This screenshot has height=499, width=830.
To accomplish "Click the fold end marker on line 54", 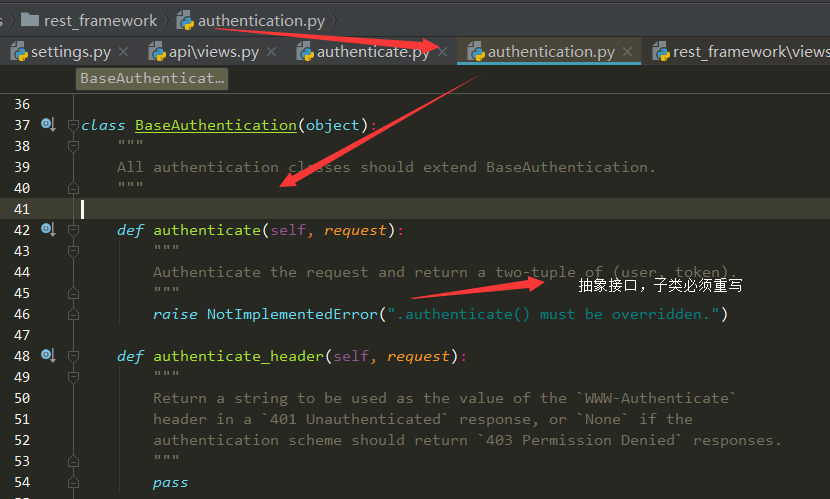I will point(73,483).
